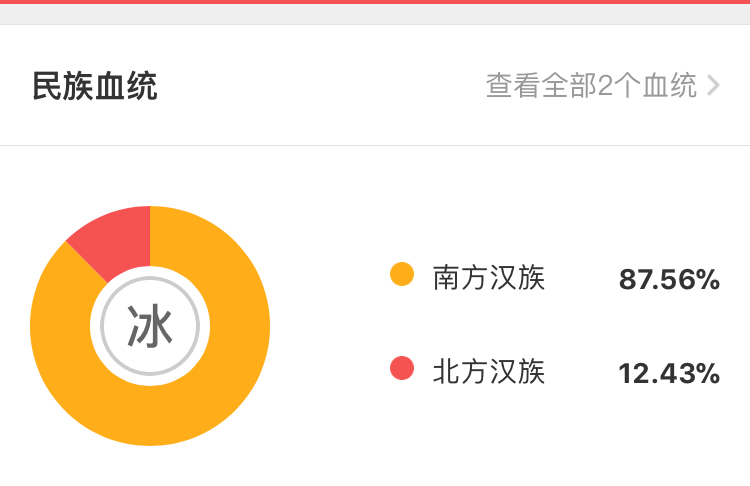Click the gray divider band below the red bar
Screen dimensions: 750x486
click(x=375, y=14)
